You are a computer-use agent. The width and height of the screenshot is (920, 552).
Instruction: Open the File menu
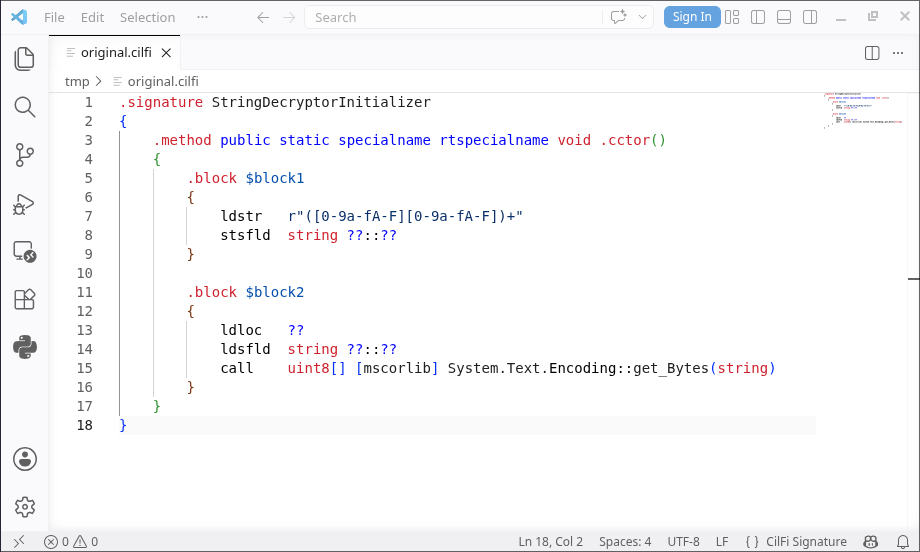[x=54, y=18]
